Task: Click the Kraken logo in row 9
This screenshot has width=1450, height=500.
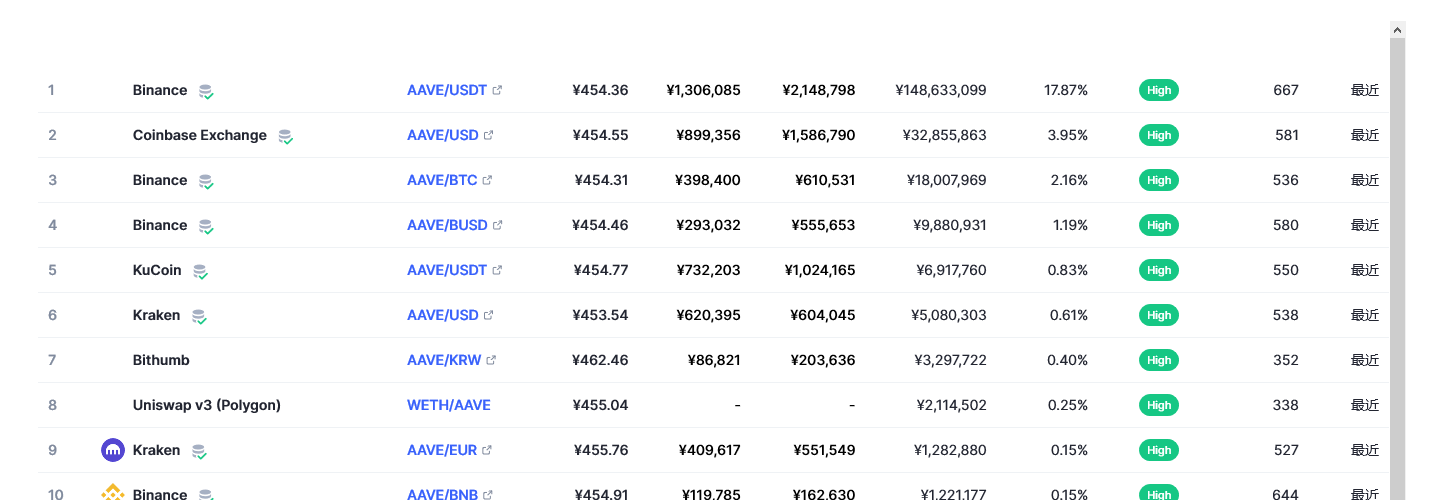Action: tap(113, 450)
